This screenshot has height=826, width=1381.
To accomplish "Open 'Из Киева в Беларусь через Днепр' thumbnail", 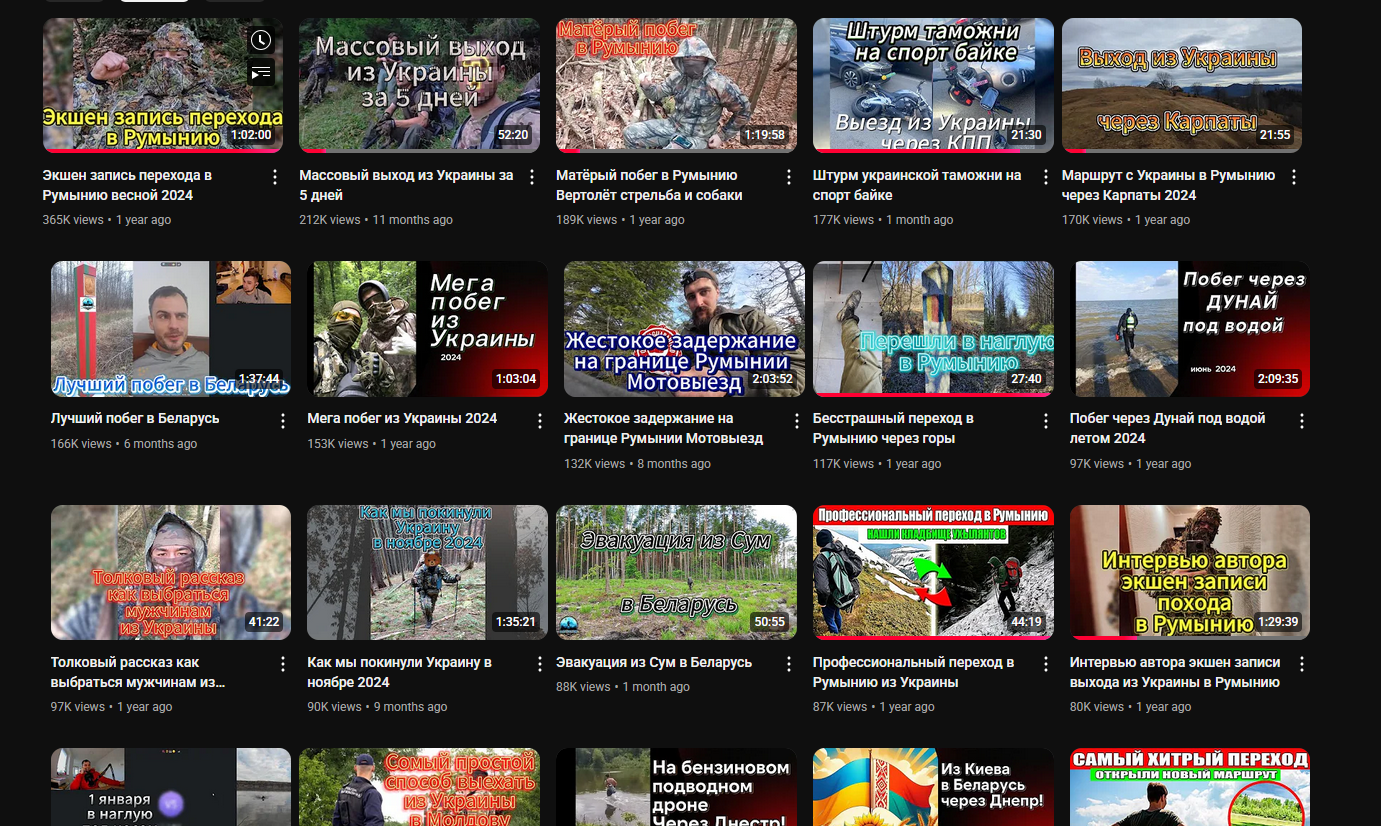I will coord(933,787).
